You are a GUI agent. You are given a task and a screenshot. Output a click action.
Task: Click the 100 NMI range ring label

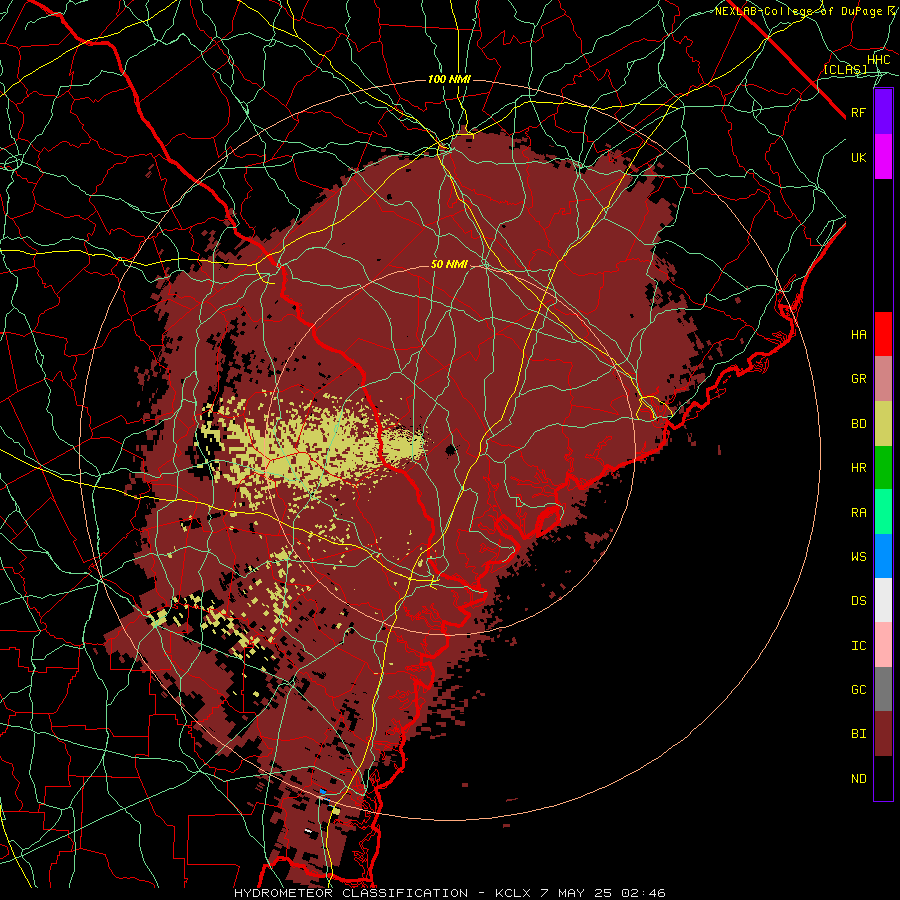pyautogui.click(x=449, y=79)
